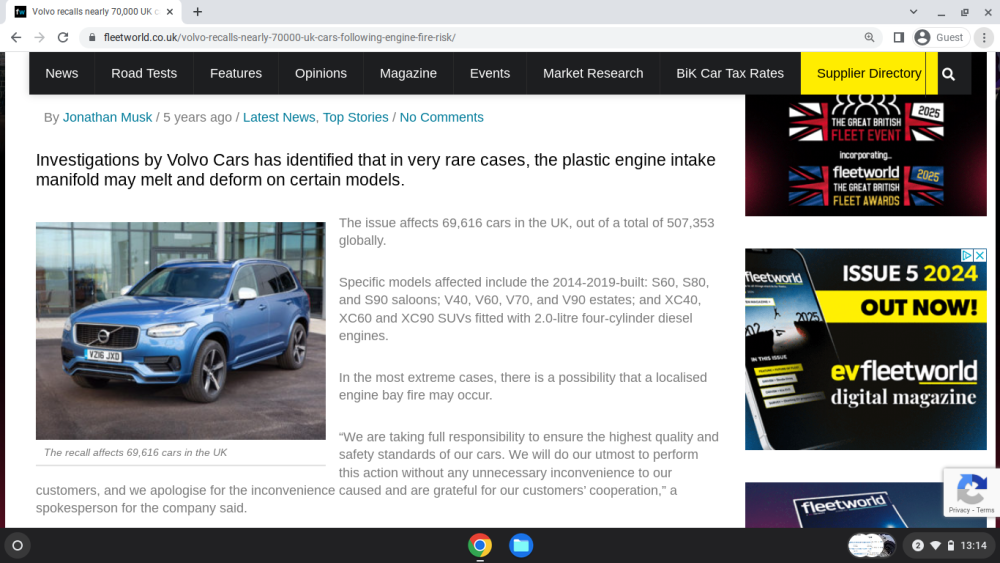
Task: Click the Chrome icon in the shelf
Action: pos(480,546)
